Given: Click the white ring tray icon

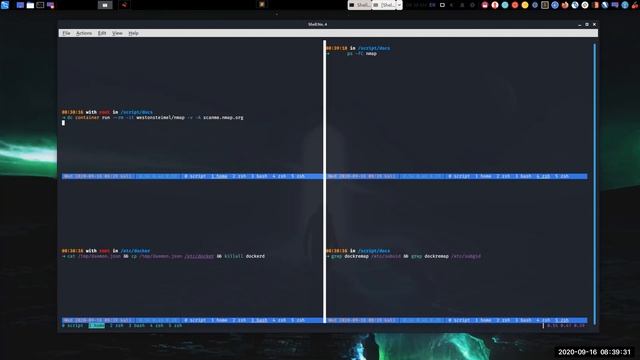Looking at the screenshot, I should click(585, 5).
